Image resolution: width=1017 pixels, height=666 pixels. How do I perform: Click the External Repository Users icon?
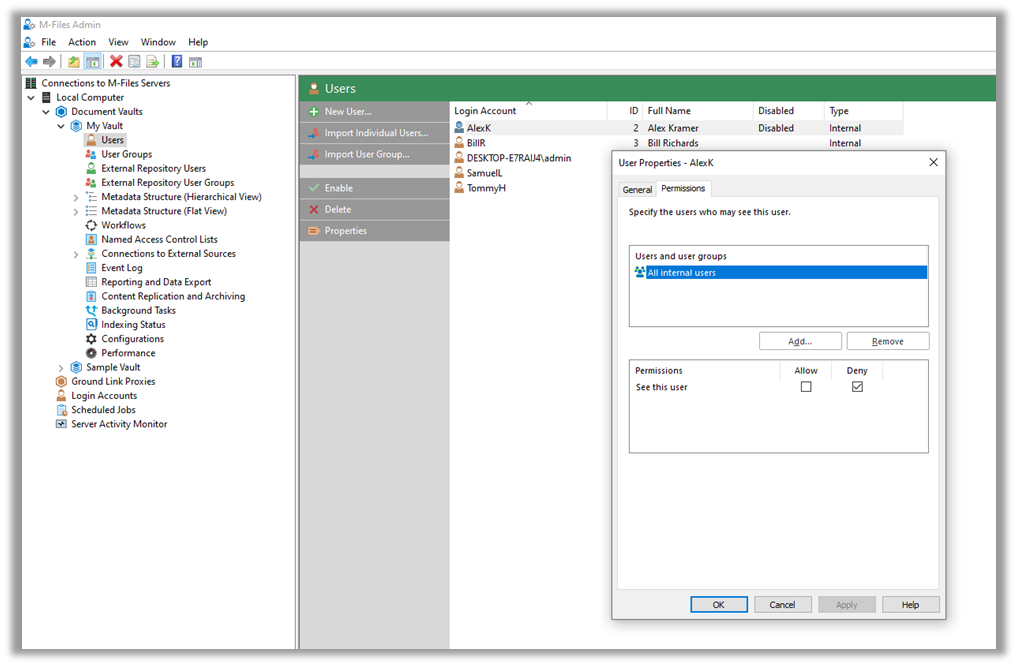(x=91, y=169)
